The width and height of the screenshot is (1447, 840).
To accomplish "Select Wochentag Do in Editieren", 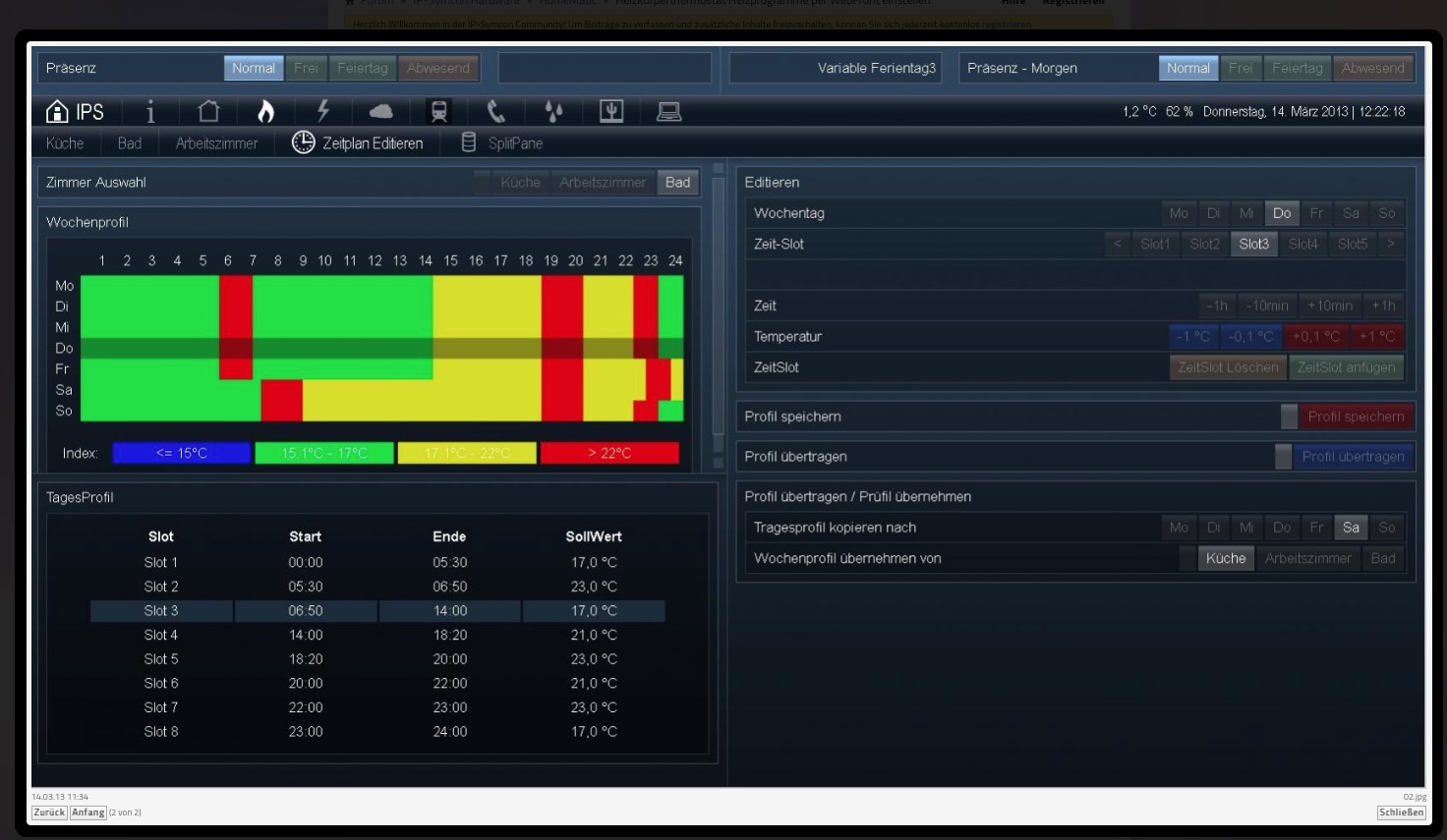I will 1282,213.
